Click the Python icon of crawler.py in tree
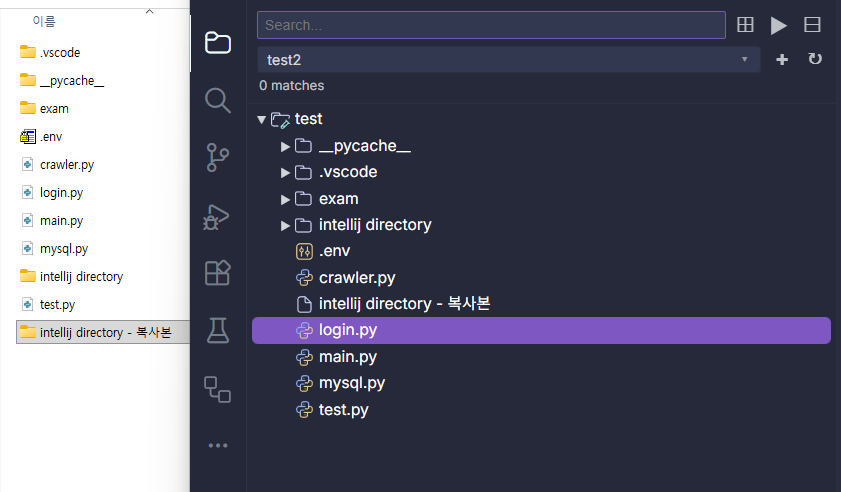The image size is (841, 492). coord(304,278)
